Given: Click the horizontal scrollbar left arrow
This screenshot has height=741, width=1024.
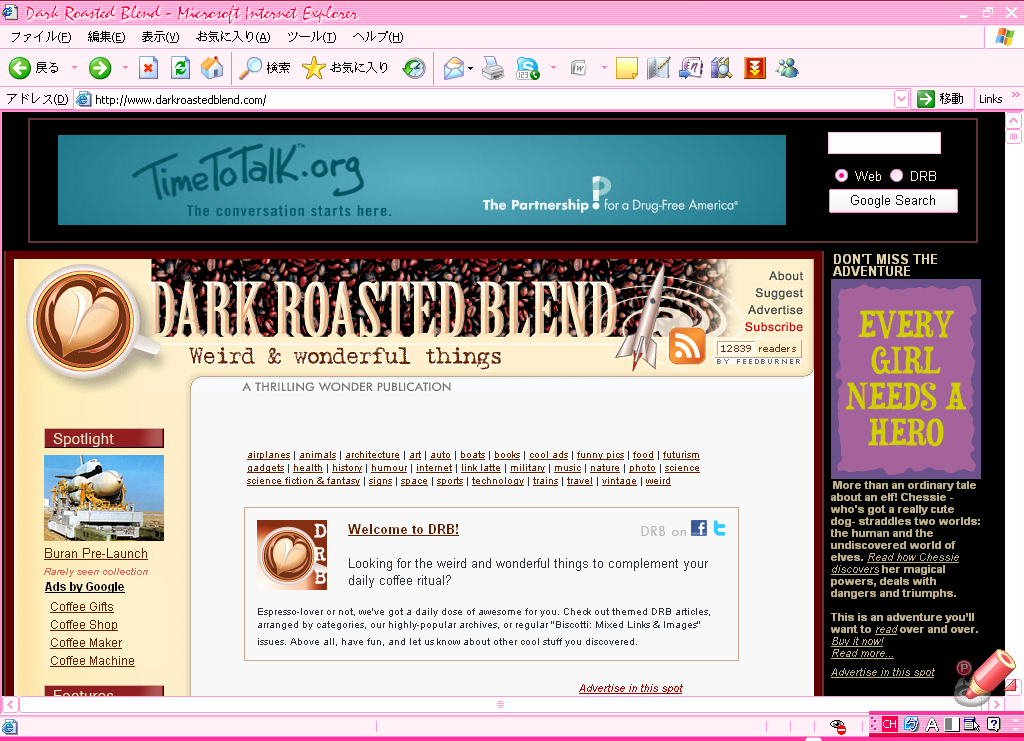Looking at the screenshot, I should (10, 704).
